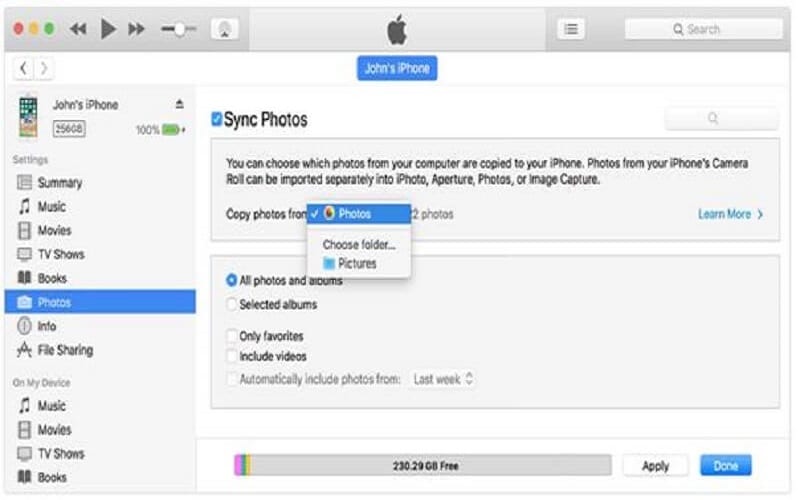Viewport: 800px width, 500px height.
Task: Adjust the volume slider
Action: tap(179, 29)
